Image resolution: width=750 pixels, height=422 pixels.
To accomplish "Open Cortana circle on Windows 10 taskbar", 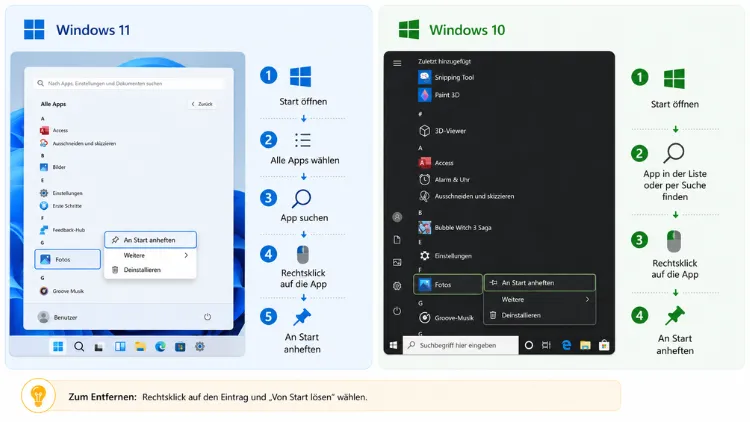I will [x=529, y=345].
